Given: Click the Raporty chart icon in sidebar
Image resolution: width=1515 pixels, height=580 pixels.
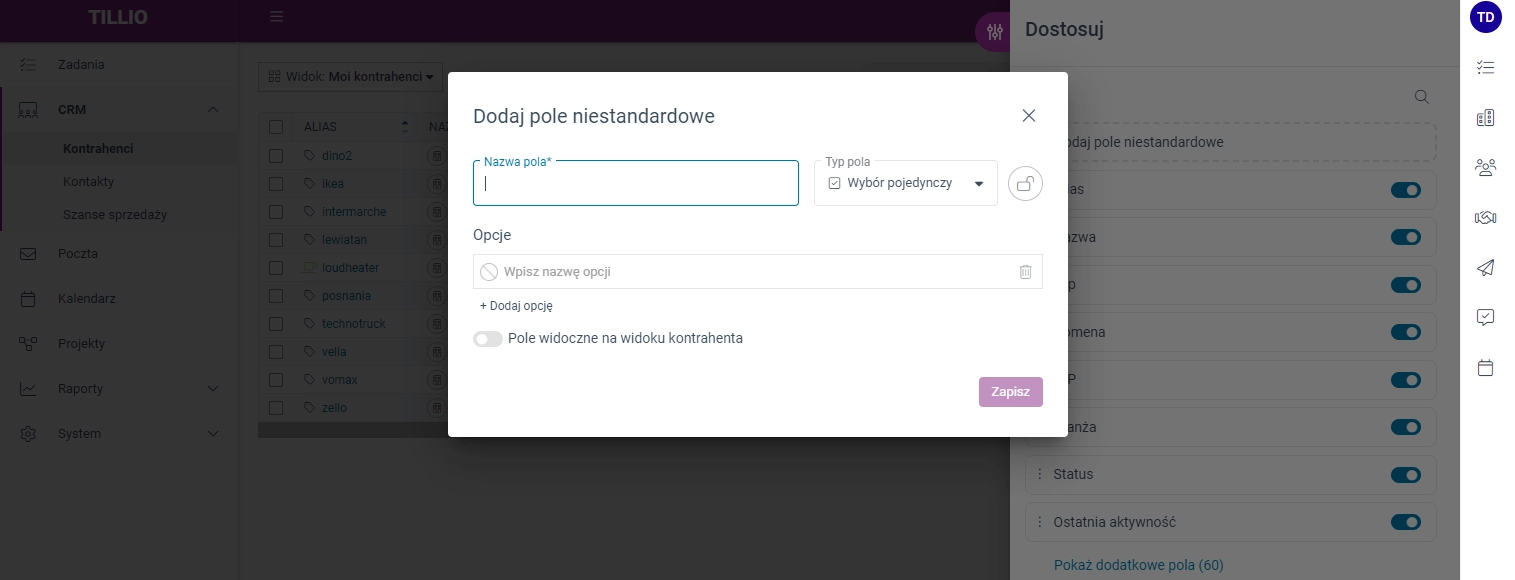Looking at the screenshot, I should [x=28, y=389].
